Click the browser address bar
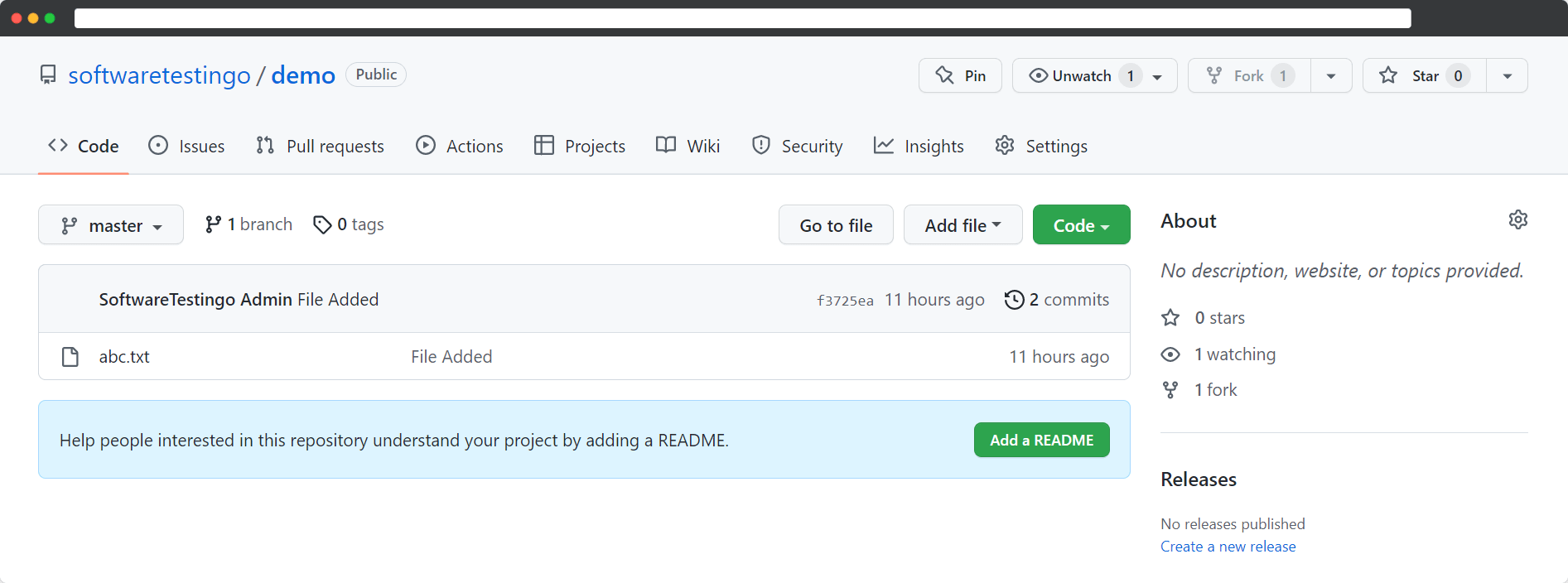The image size is (1568, 583). point(742,18)
